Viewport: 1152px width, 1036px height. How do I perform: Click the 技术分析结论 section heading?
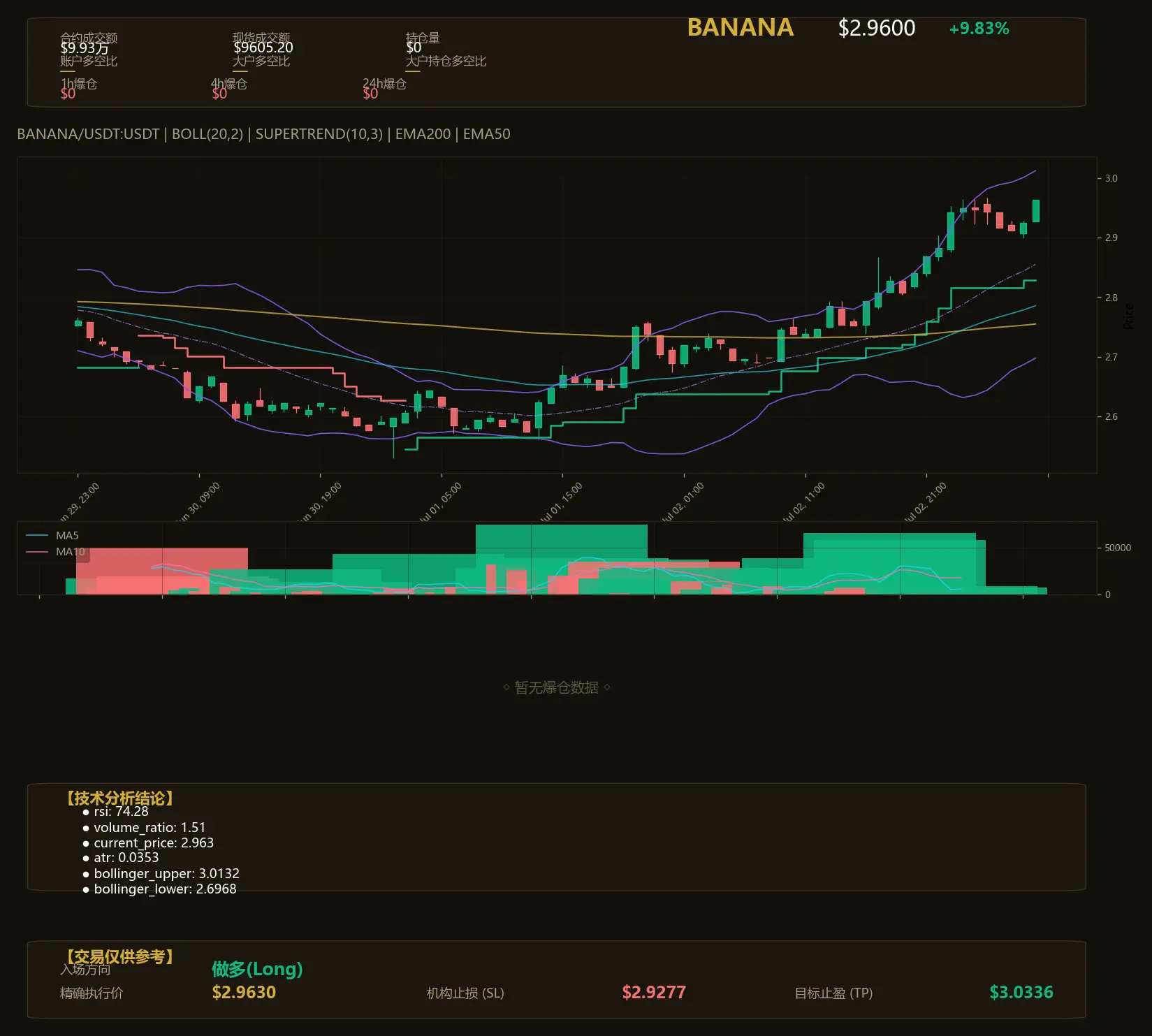120,798
